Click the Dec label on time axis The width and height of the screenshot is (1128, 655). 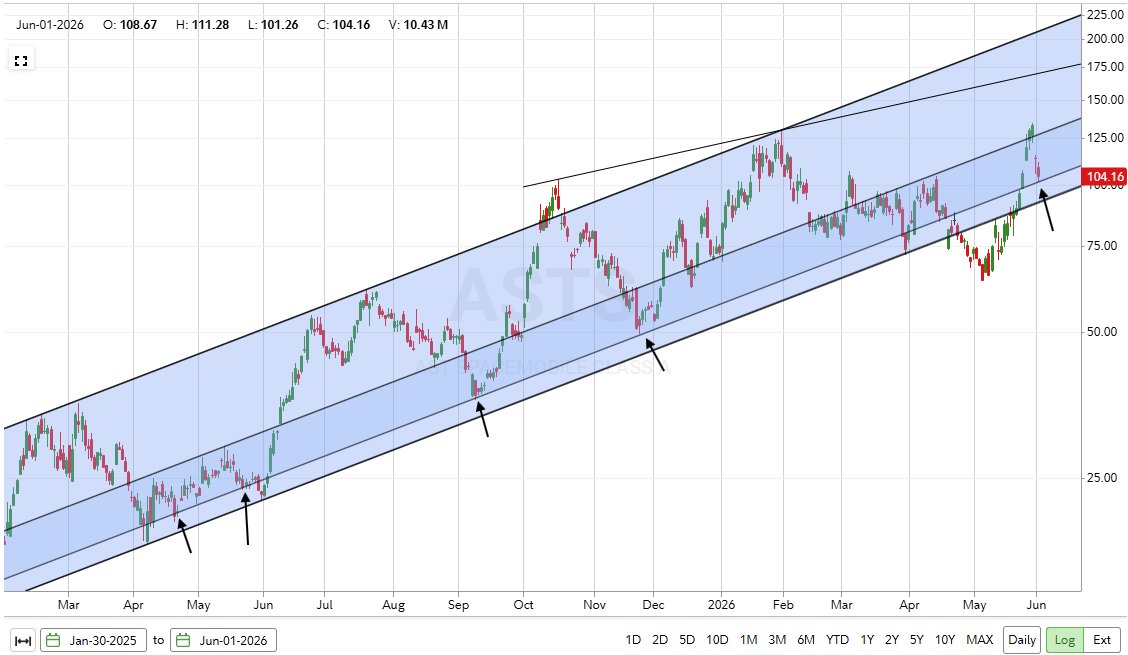(653, 605)
